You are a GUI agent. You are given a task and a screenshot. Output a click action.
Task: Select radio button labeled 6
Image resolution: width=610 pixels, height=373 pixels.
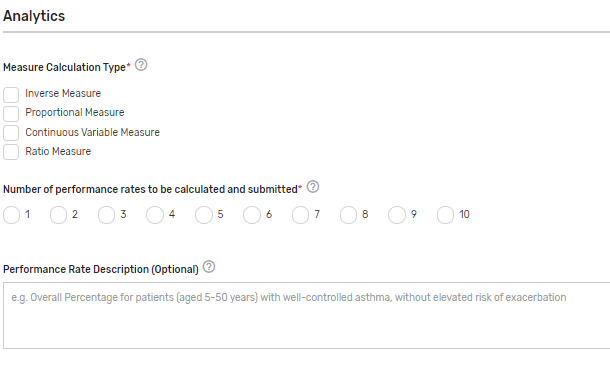pos(252,215)
